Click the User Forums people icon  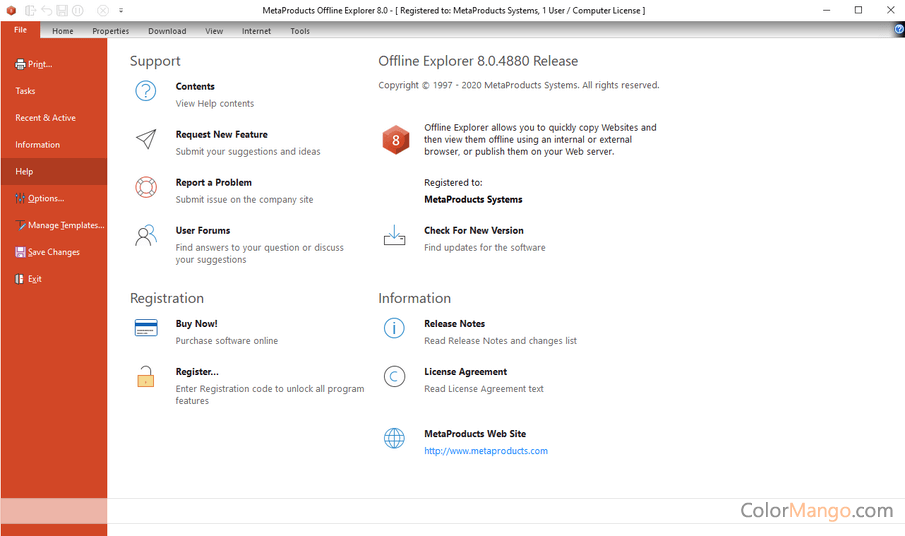tap(146, 236)
